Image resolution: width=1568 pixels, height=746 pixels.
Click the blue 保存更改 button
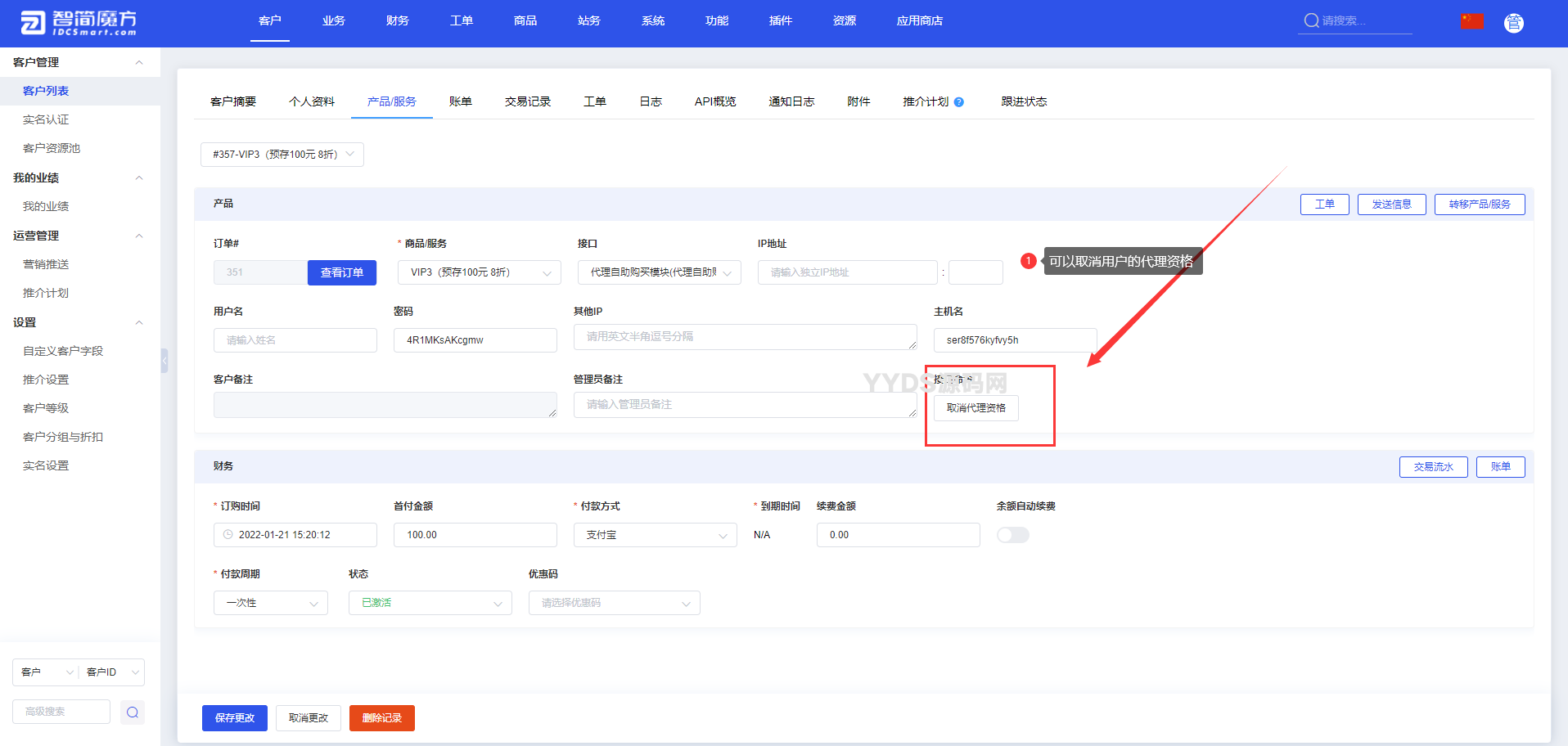[x=234, y=718]
